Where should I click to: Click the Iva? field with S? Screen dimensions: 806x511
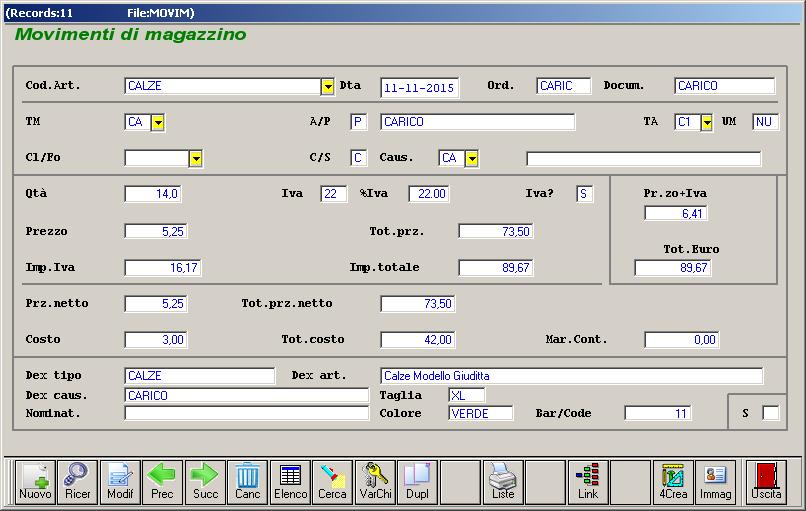[585, 194]
